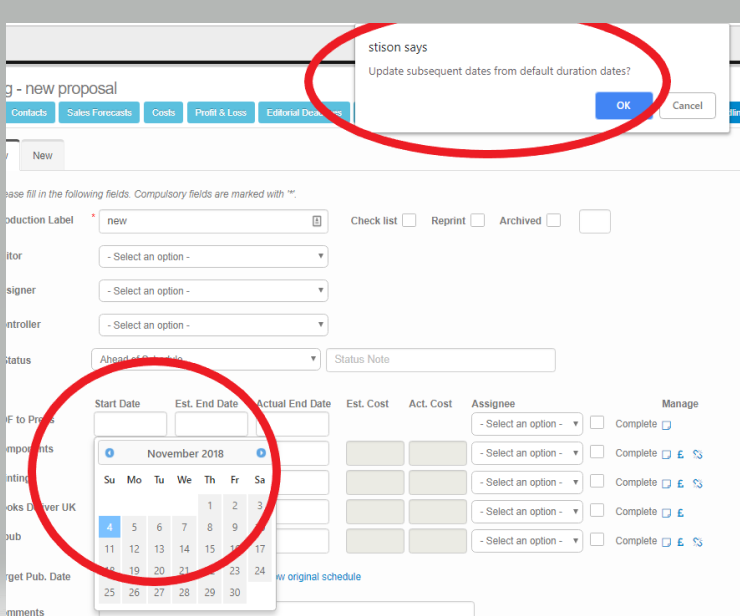The width and height of the screenshot is (740, 616).
Task: Click the link icon in second Manage row
Action: 698,454
